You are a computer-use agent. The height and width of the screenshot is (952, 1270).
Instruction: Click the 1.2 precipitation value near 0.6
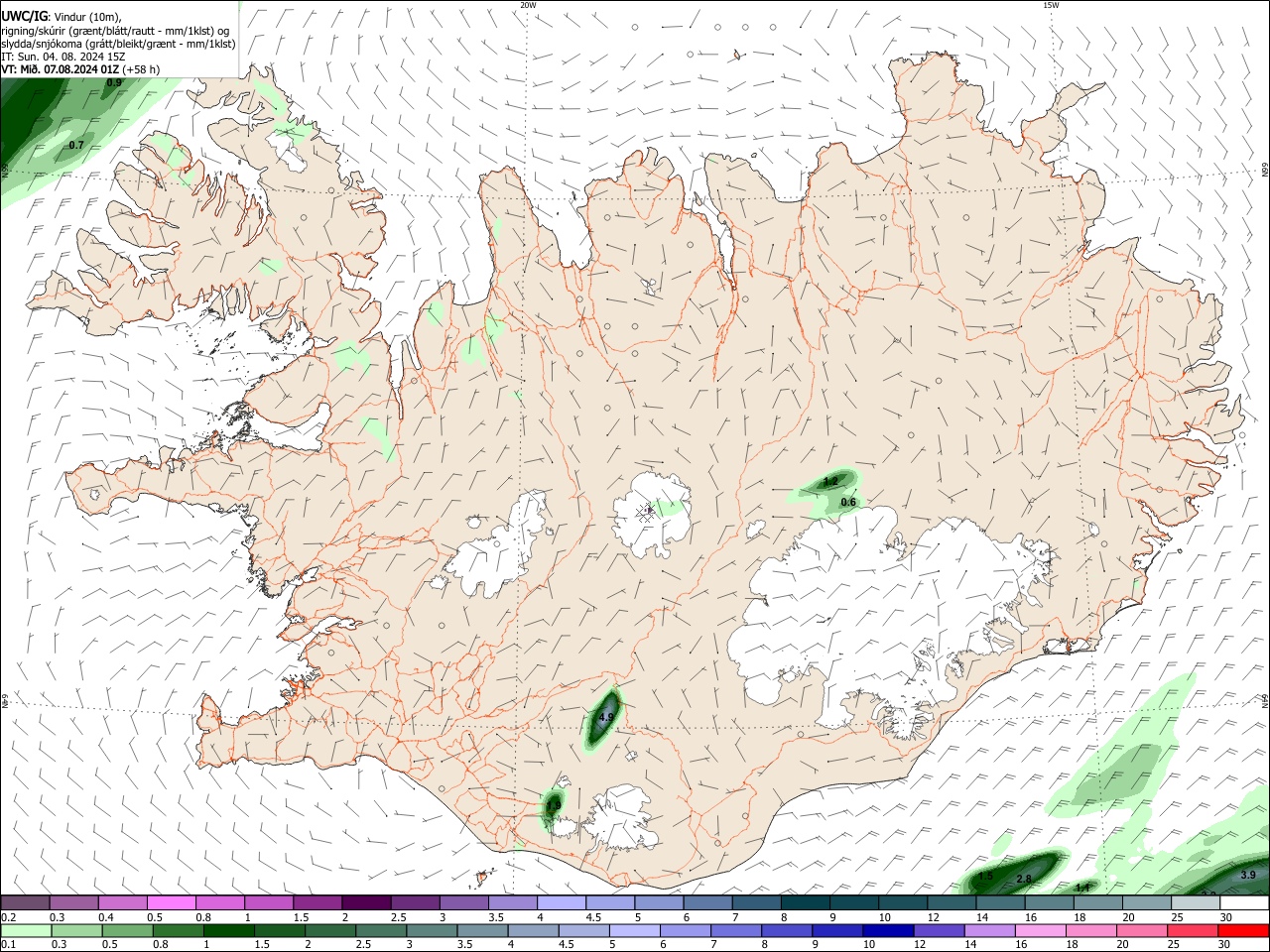(831, 481)
